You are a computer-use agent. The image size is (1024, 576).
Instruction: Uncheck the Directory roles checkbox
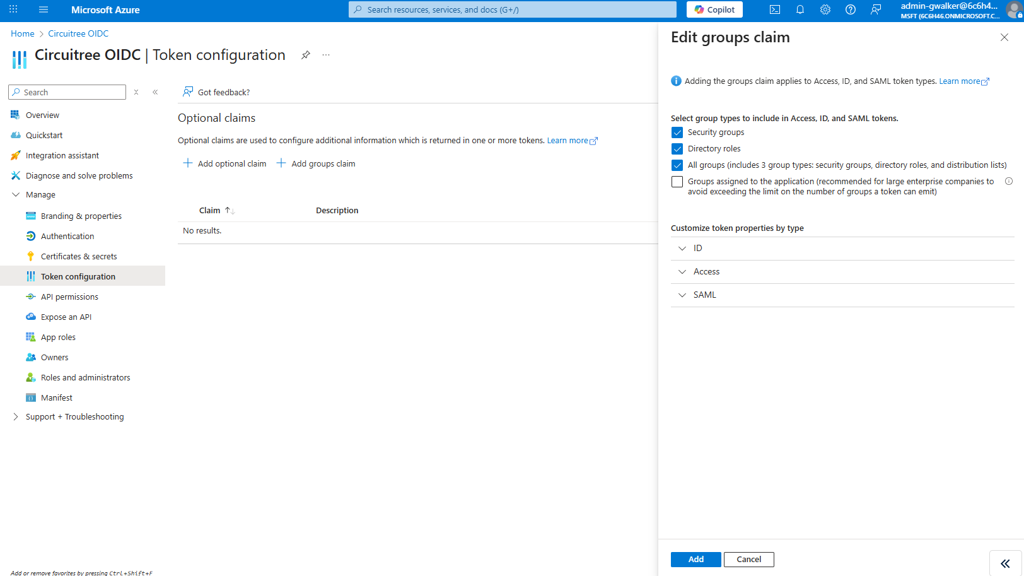(x=677, y=149)
